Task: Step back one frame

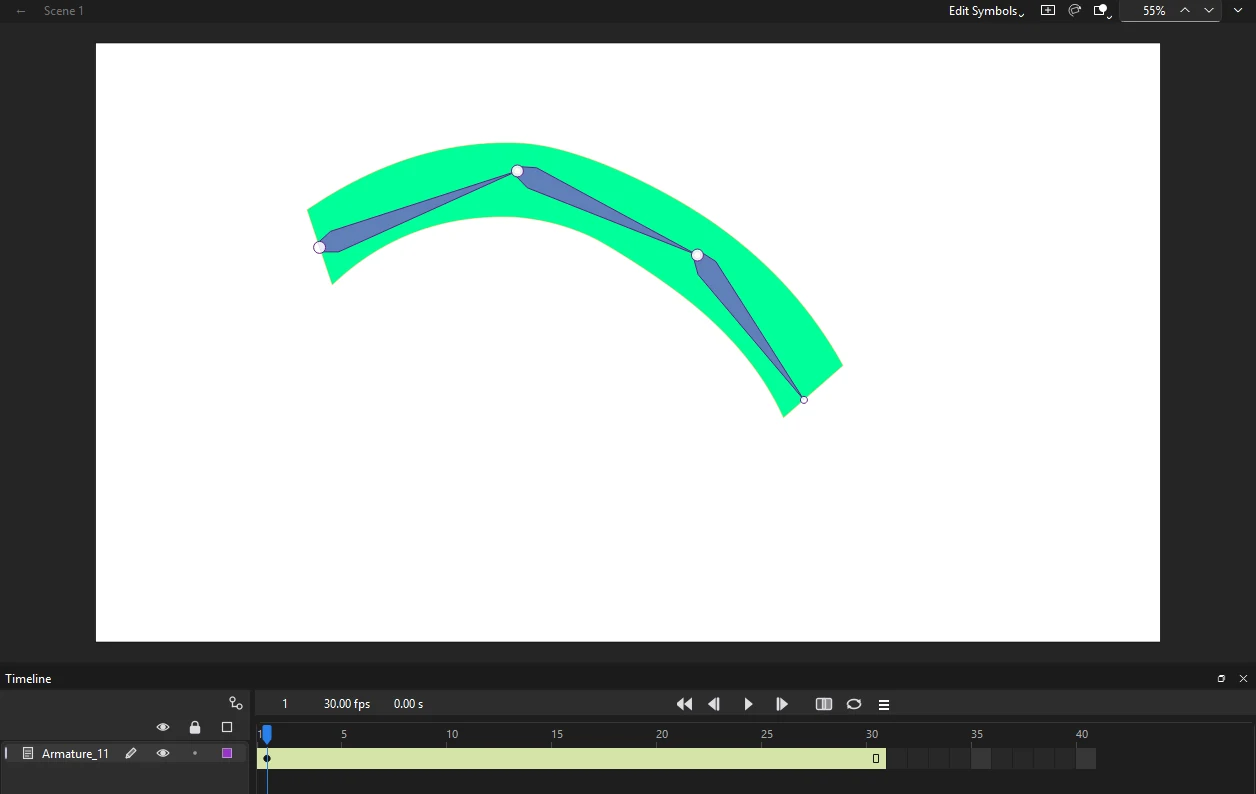Action: [x=714, y=704]
